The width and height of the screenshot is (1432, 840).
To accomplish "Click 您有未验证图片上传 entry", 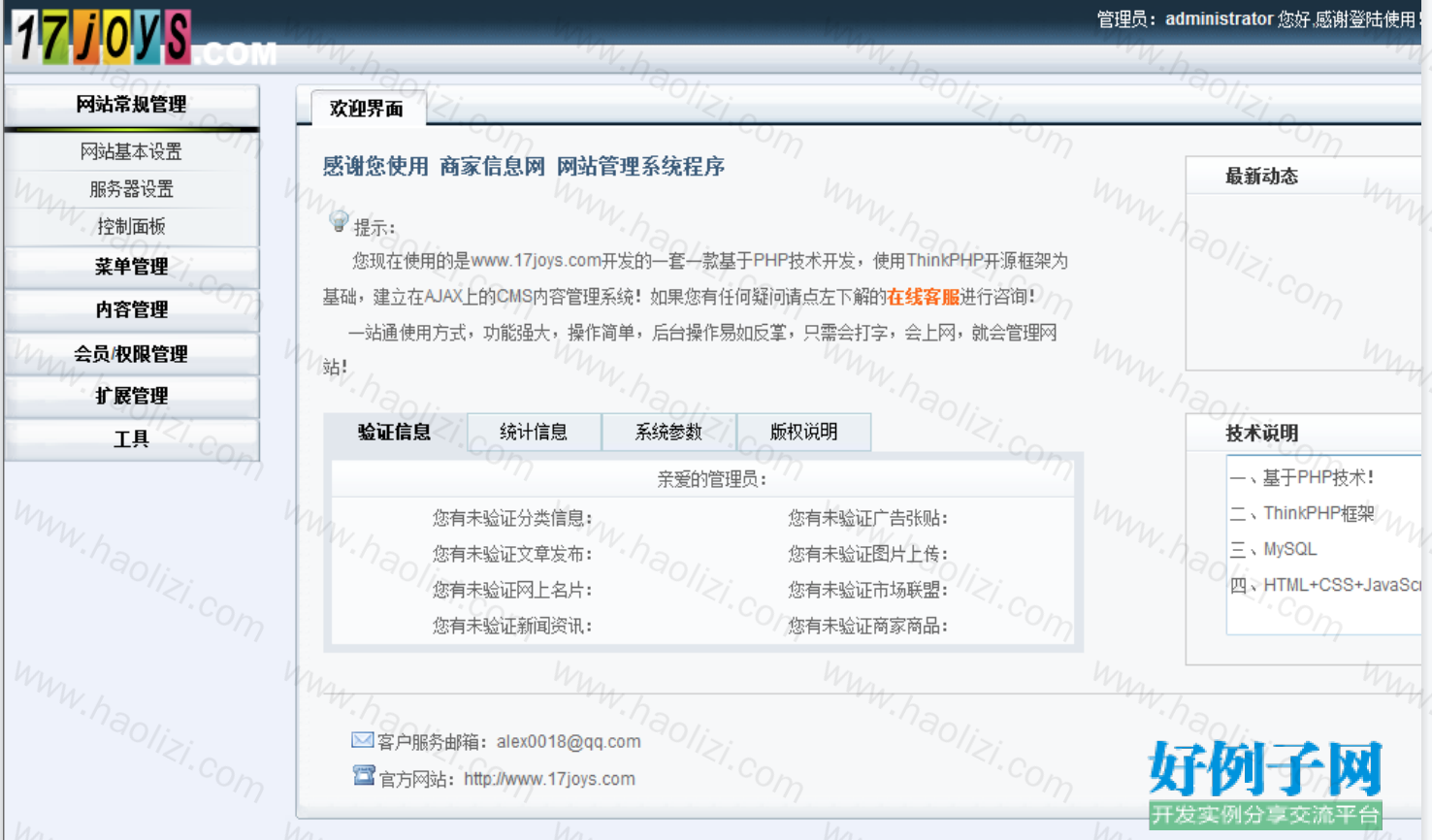I will point(868,554).
